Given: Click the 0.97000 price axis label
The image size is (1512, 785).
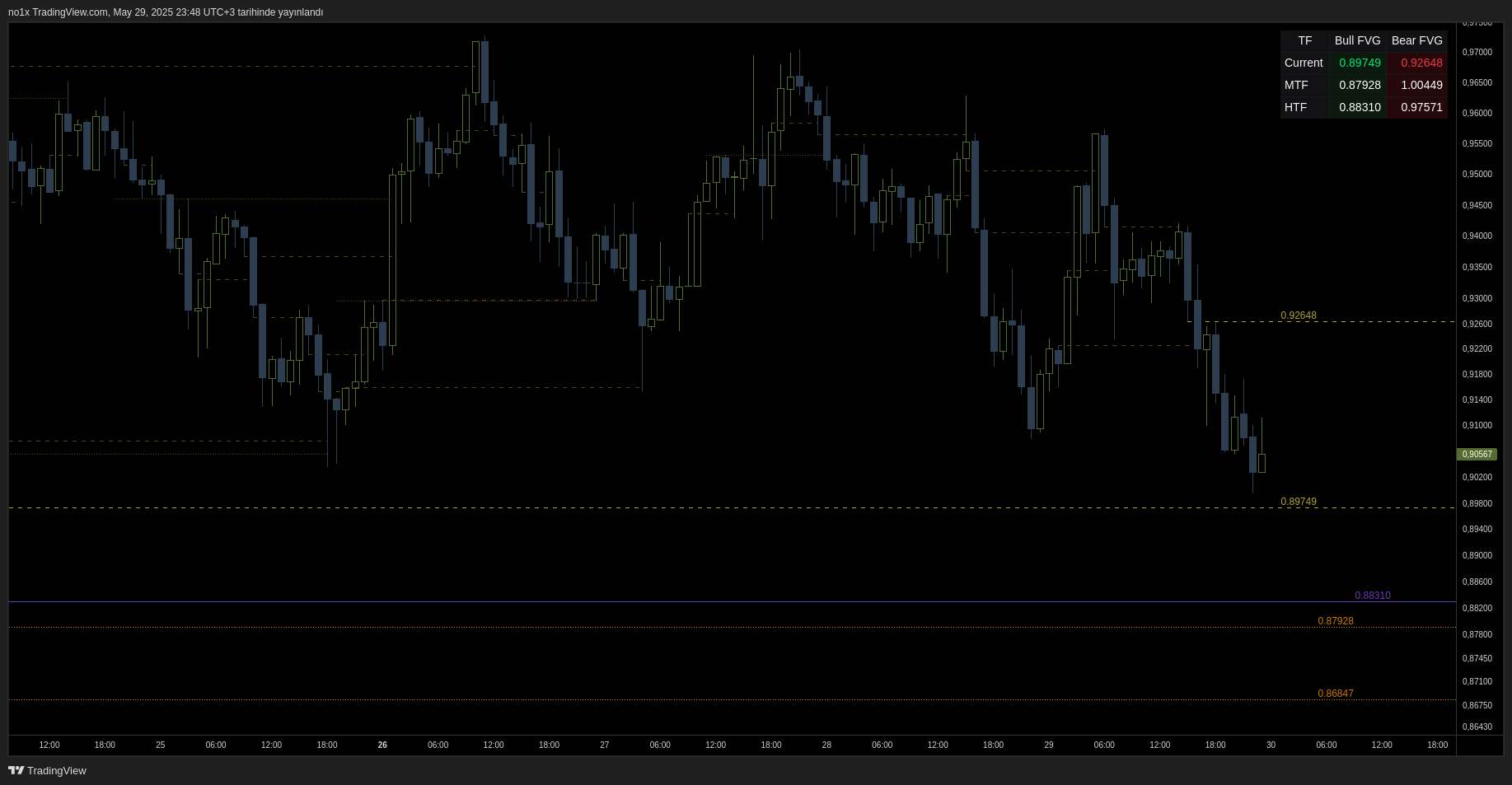Looking at the screenshot, I should (x=1477, y=52).
